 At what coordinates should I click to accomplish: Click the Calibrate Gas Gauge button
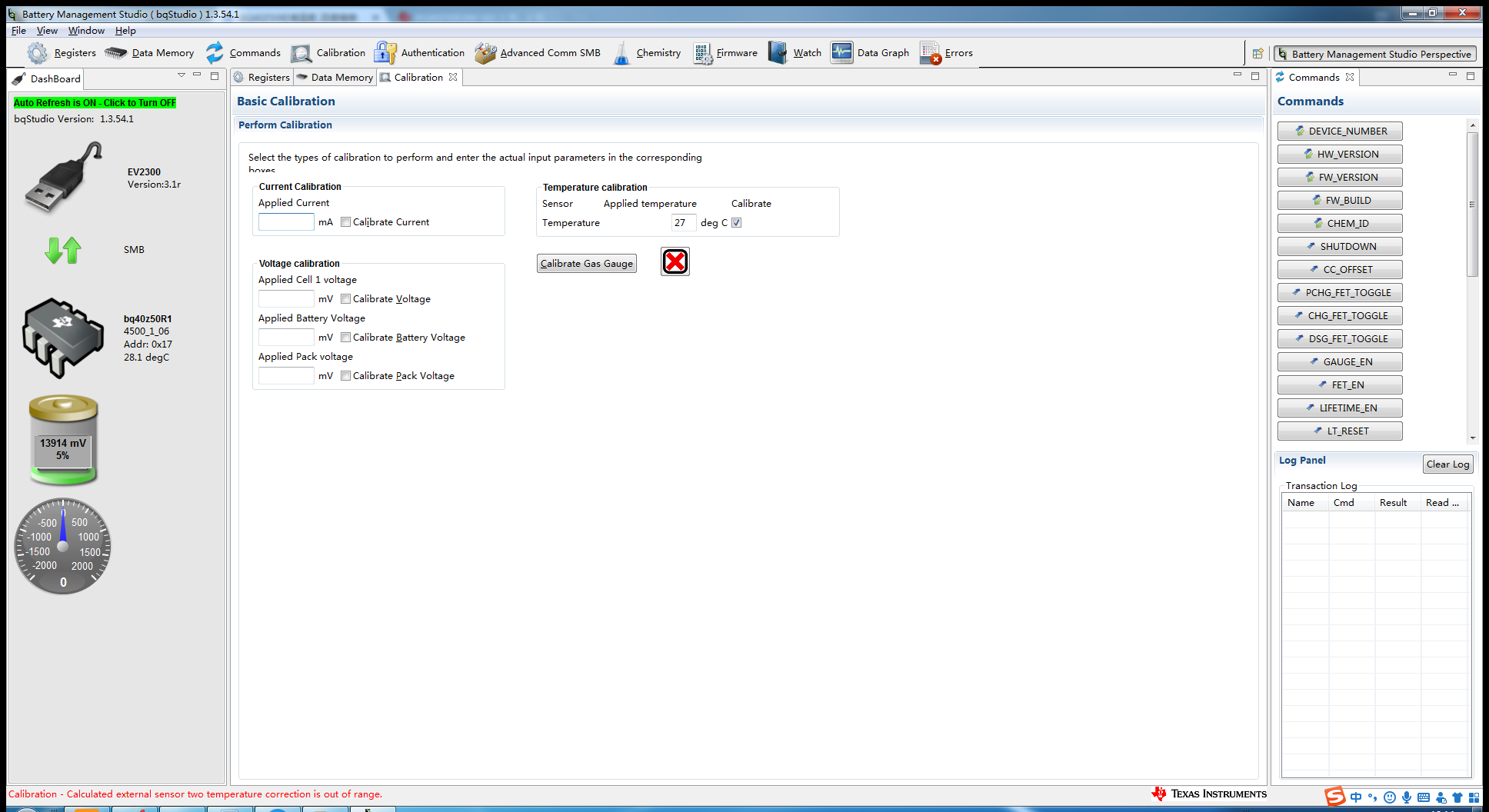(587, 264)
